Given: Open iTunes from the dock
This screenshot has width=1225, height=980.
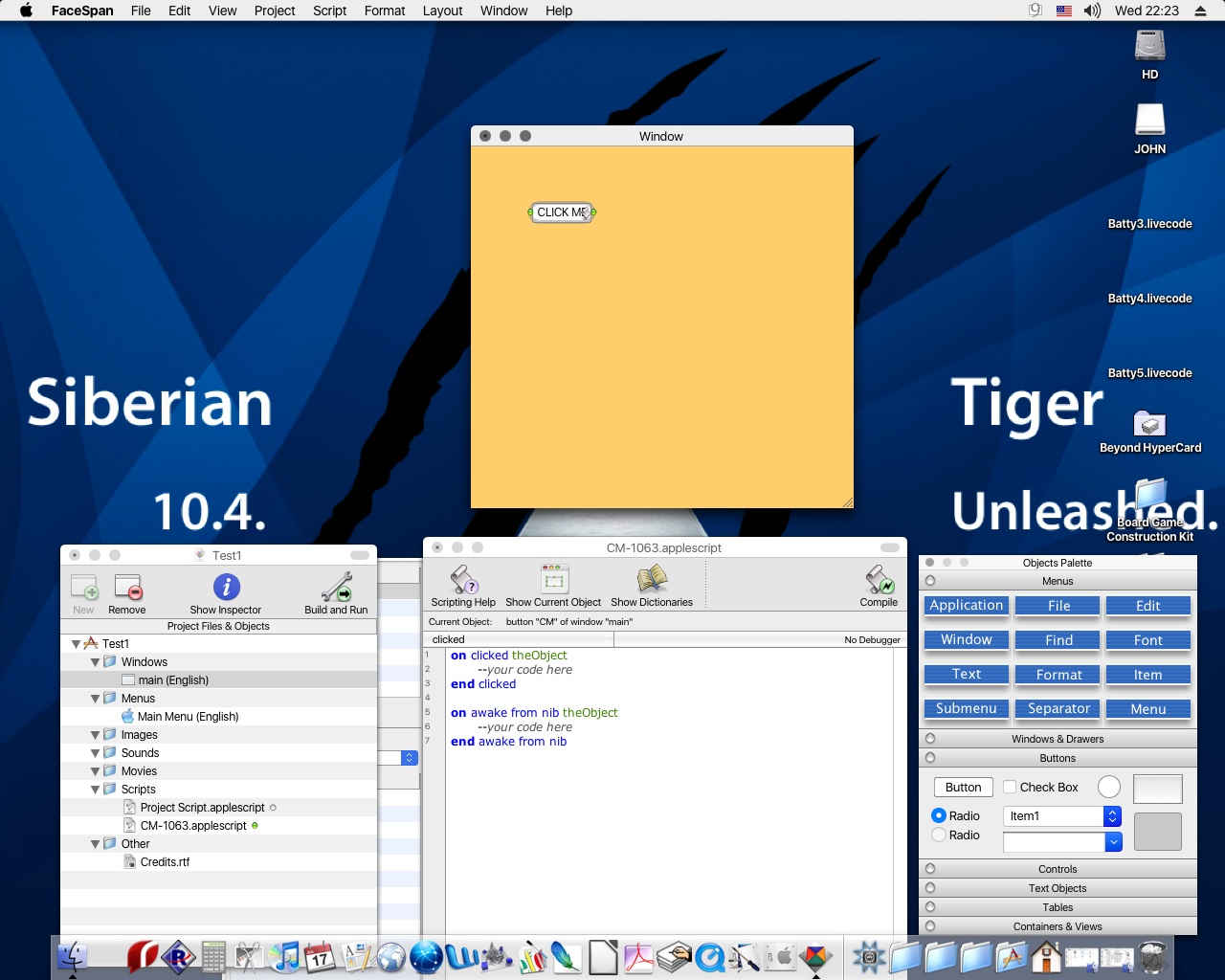Looking at the screenshot, I should point(284,956).
